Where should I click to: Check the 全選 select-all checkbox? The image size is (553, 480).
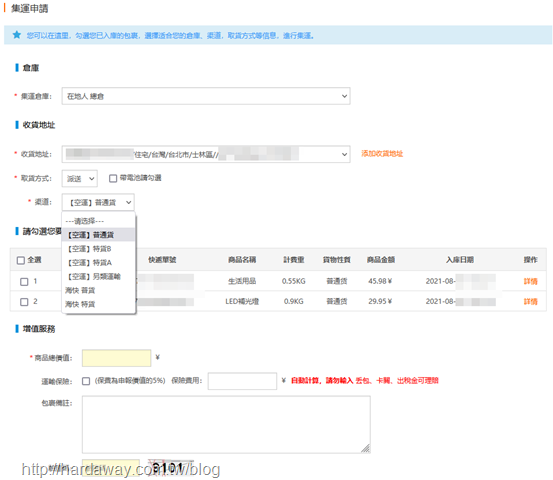point(21,260)
